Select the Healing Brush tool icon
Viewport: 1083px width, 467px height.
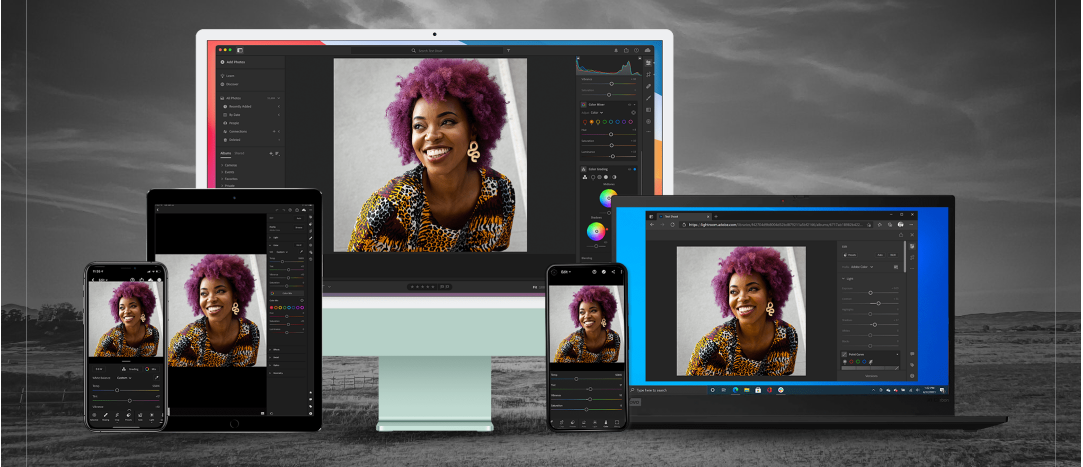coord(648,86)
